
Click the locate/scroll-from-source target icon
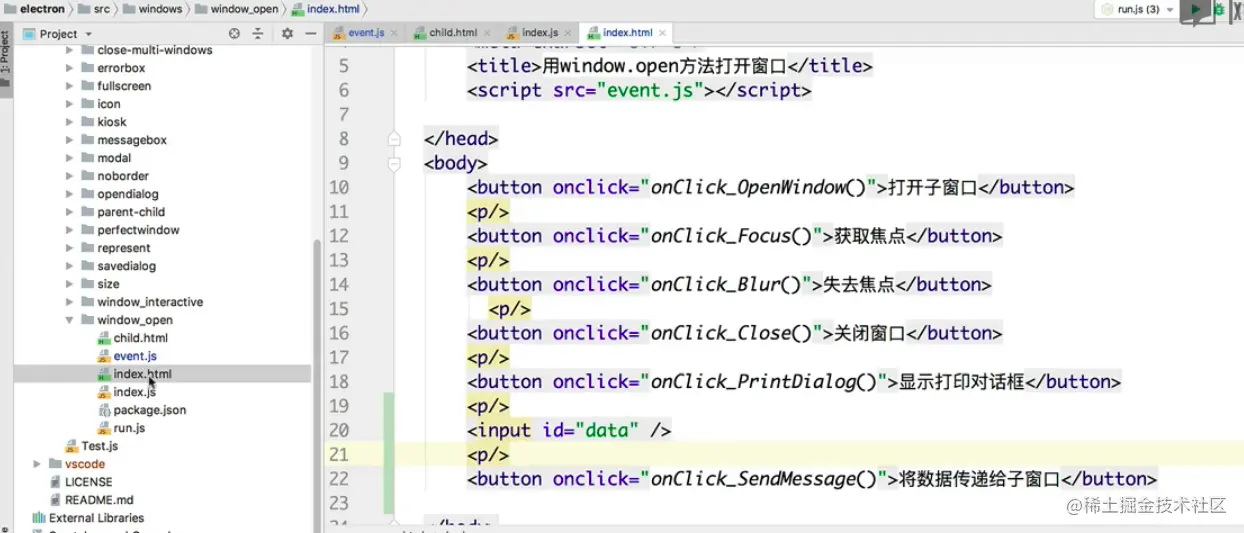click(234, 33)
